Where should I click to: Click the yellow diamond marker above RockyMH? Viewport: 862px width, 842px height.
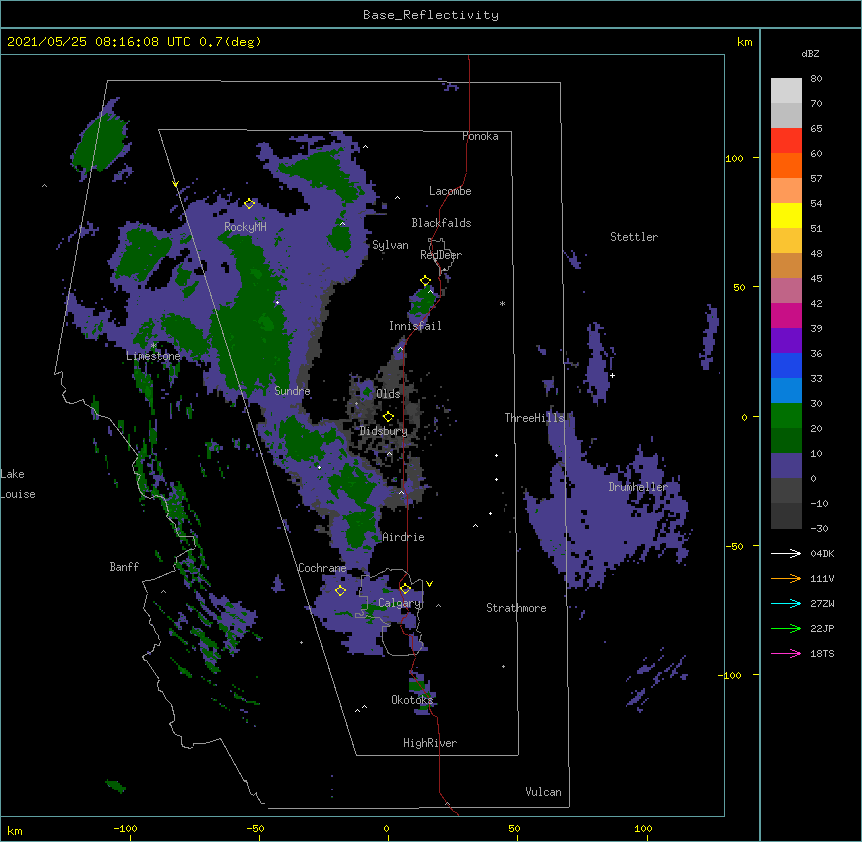(x=249, y=203)
